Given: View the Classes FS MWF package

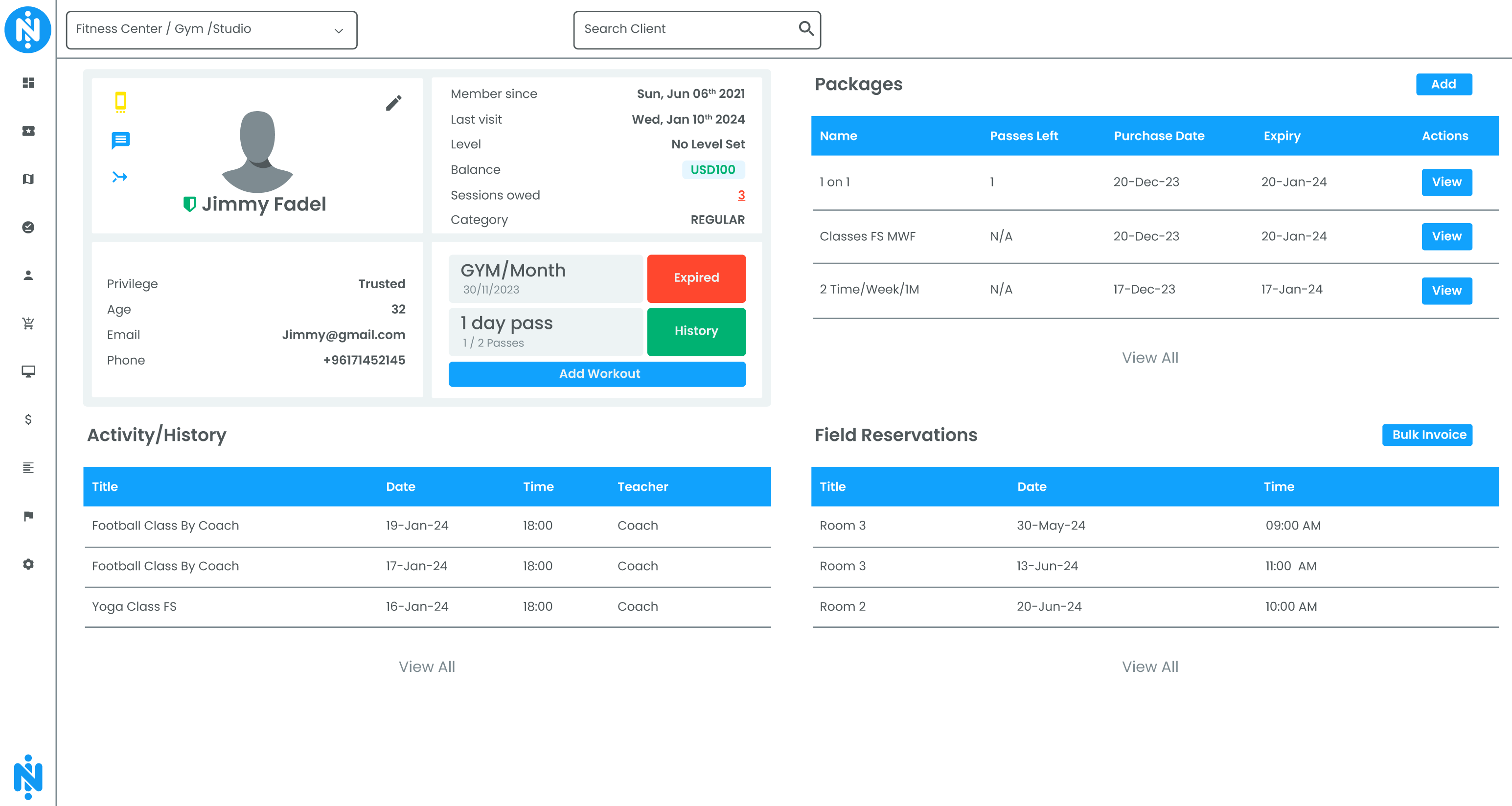Looking at the screenshot, I should pos(1446,236).
